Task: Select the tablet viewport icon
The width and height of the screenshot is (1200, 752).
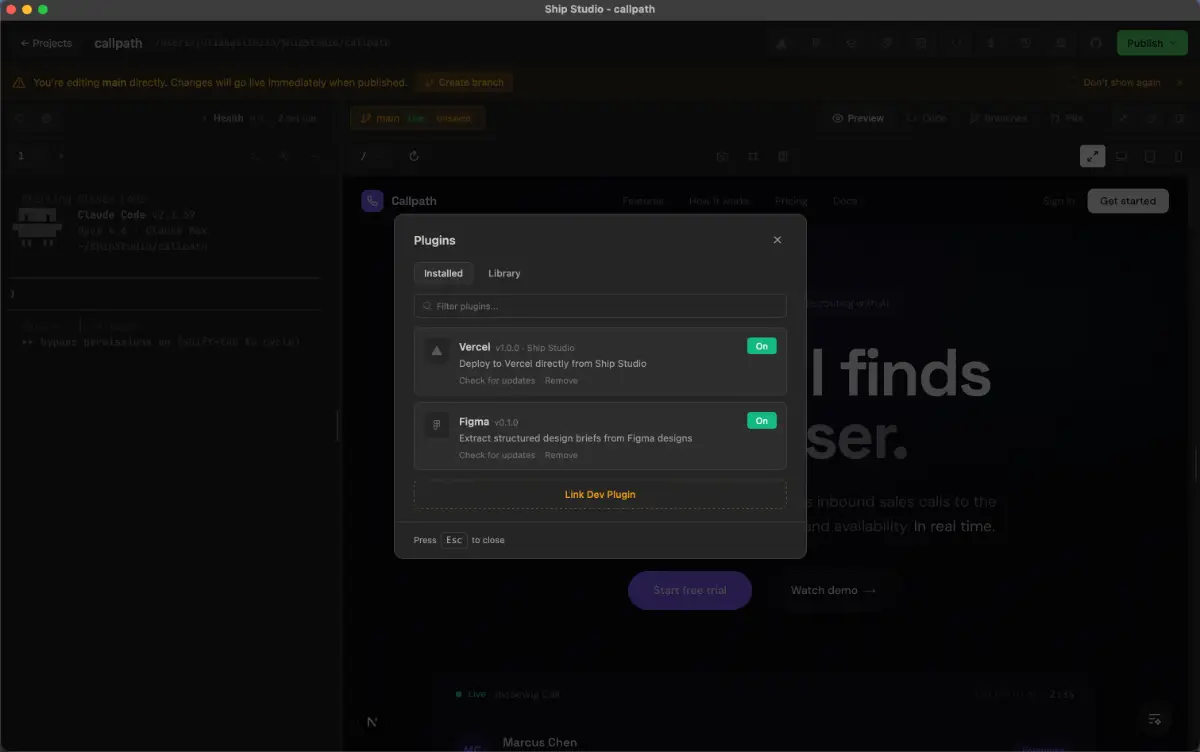Action: (x=1150, y=156)
